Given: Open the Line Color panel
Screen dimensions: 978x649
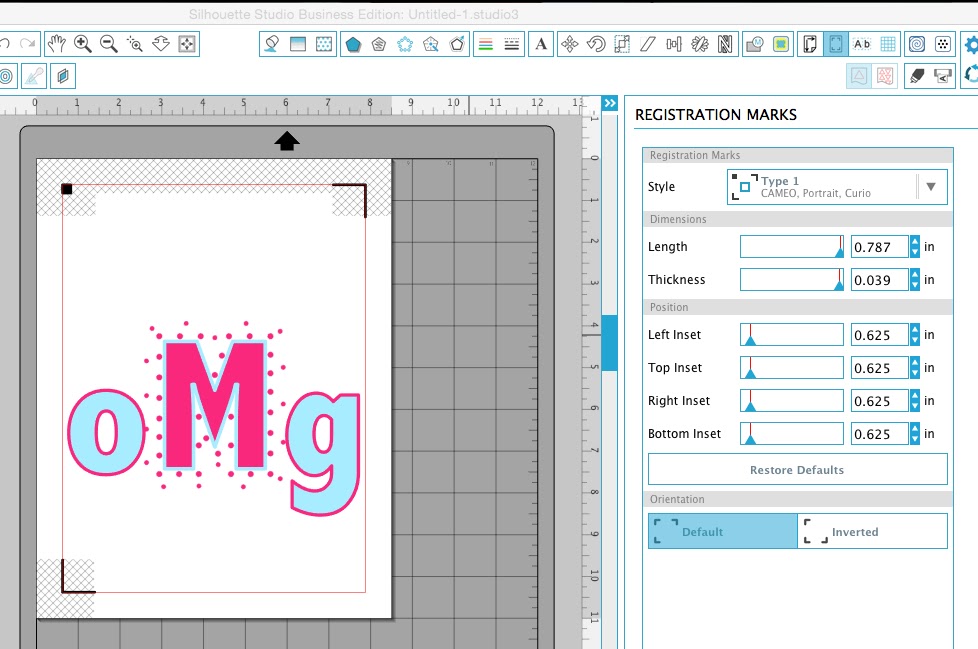Looking at the screenshot, I should tap(485, 44).
